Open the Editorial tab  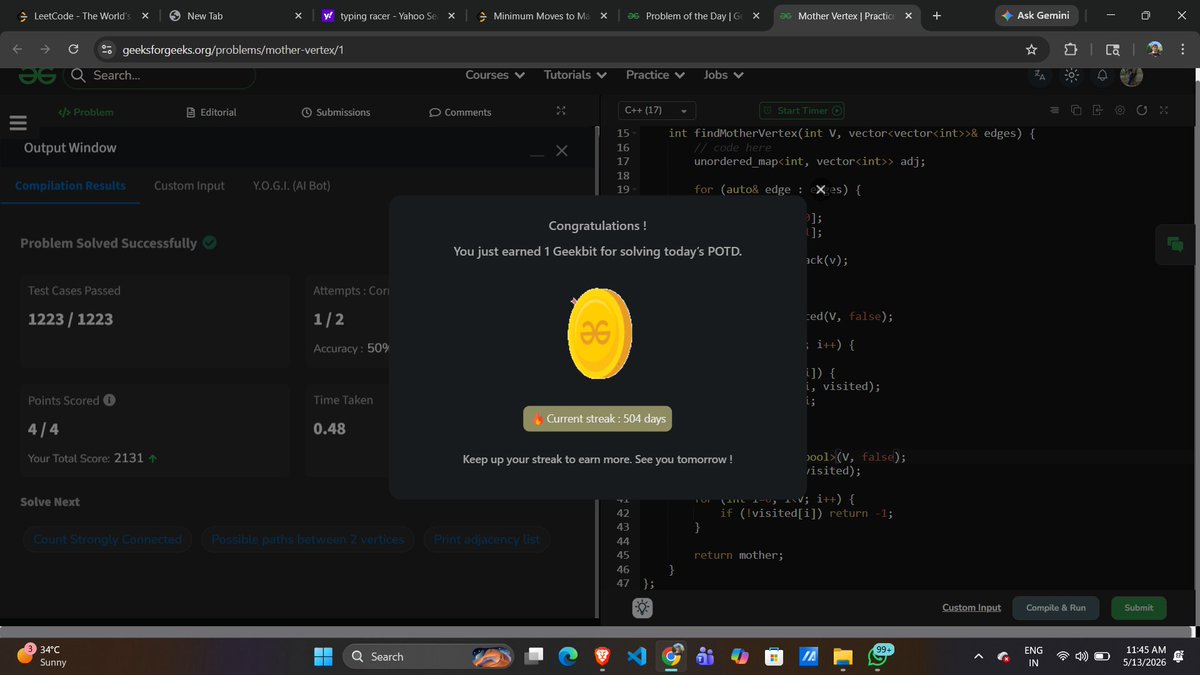[x=211, y=112]
